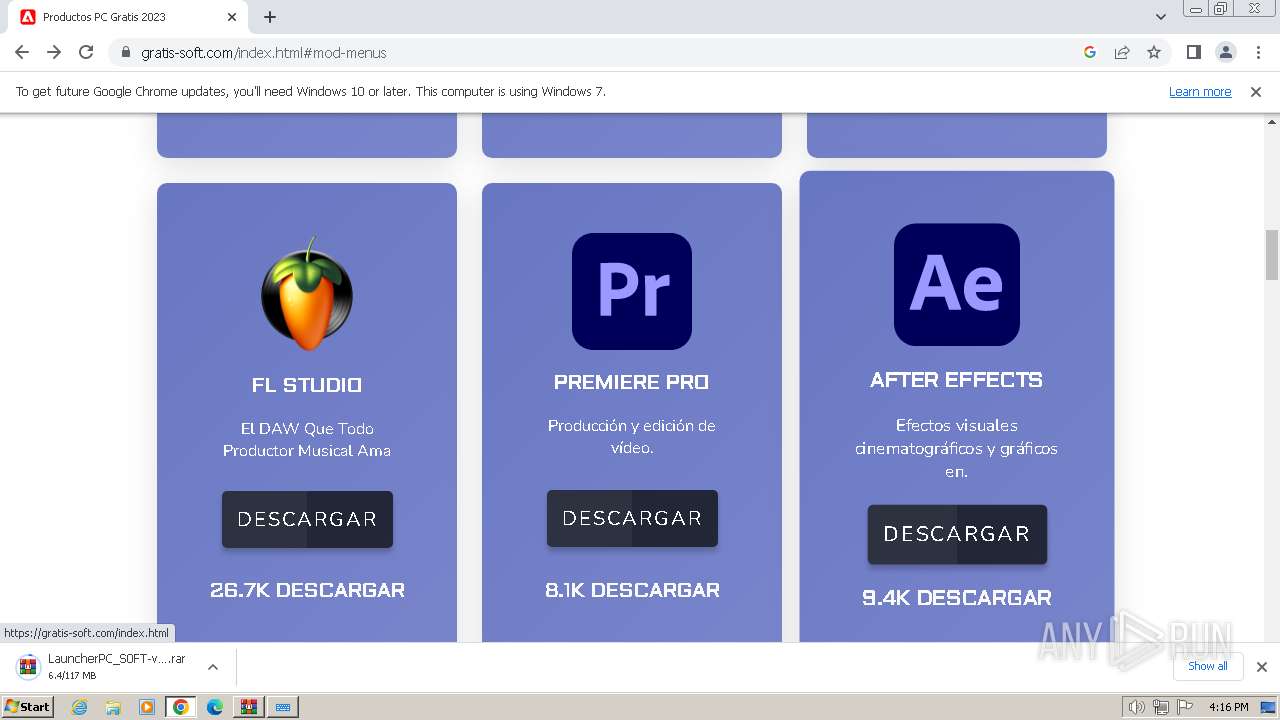Click the browser forward arrow
1280x720 pixels.
click(54, 52)
